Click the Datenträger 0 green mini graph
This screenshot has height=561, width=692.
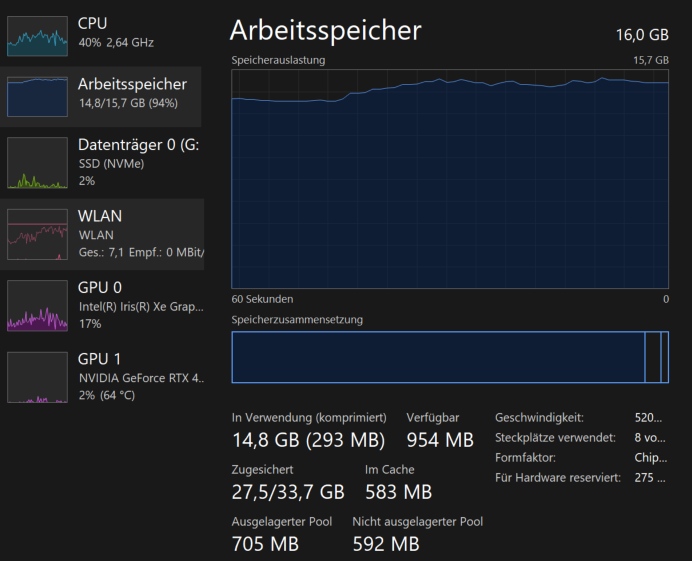pos(37,163)
